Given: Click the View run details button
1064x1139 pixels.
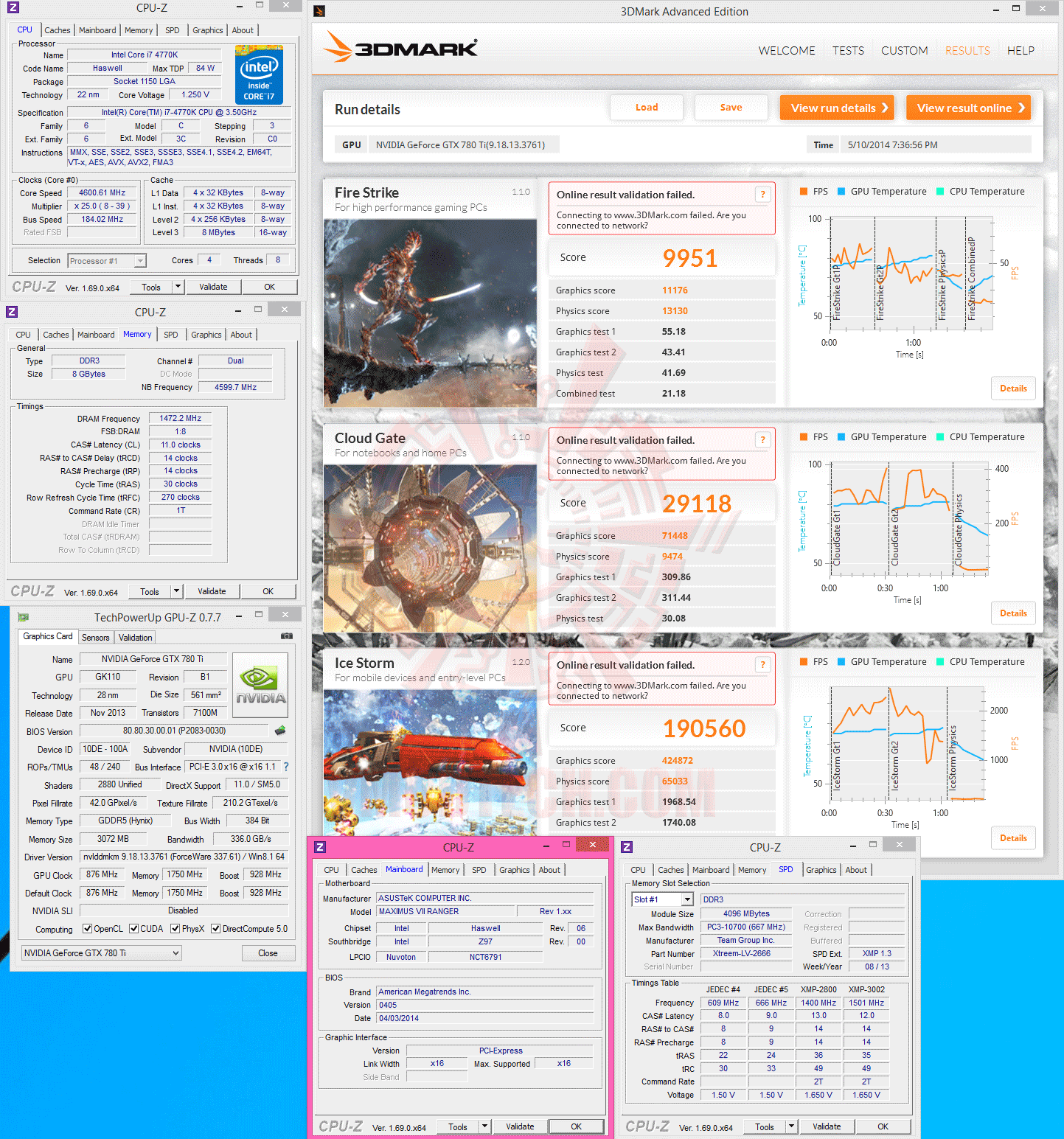Looking at the screenshot, I should tap(837, 108).
